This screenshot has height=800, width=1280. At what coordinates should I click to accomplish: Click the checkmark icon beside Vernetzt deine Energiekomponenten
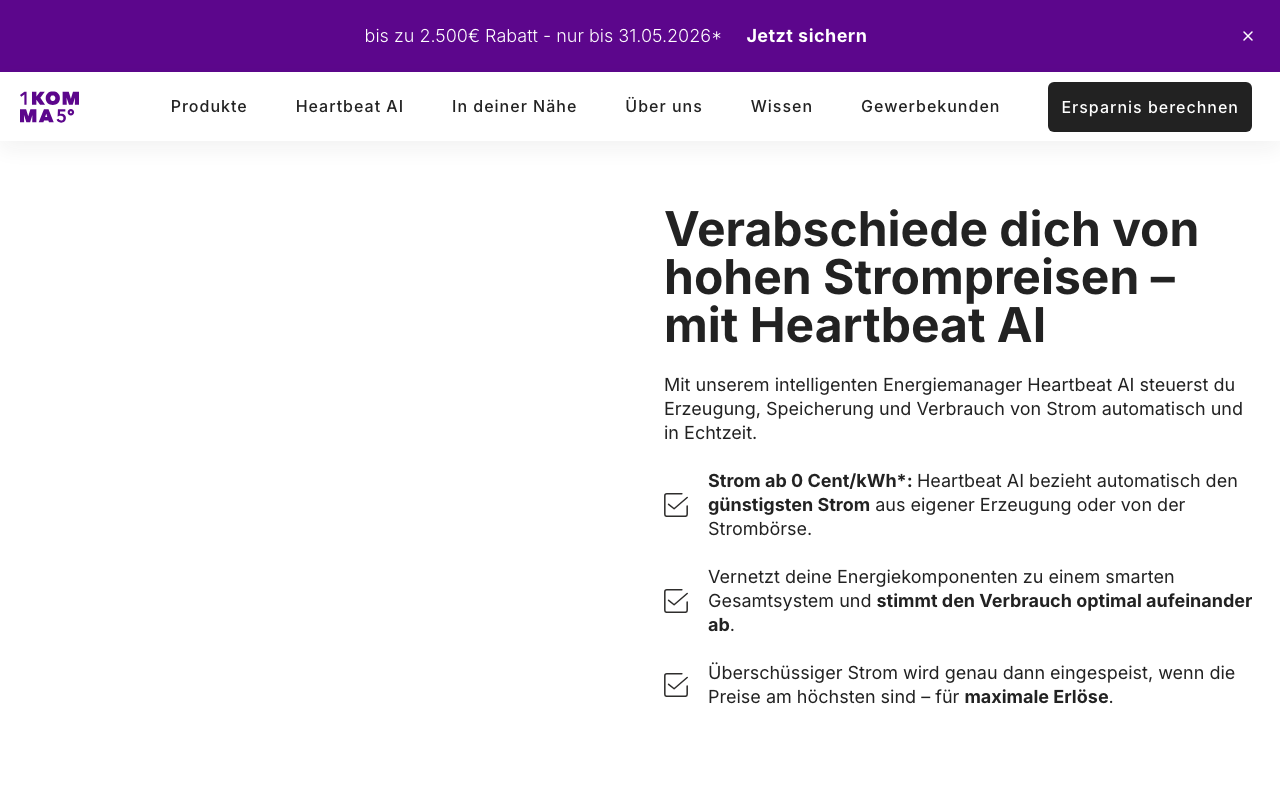(676, 601)
